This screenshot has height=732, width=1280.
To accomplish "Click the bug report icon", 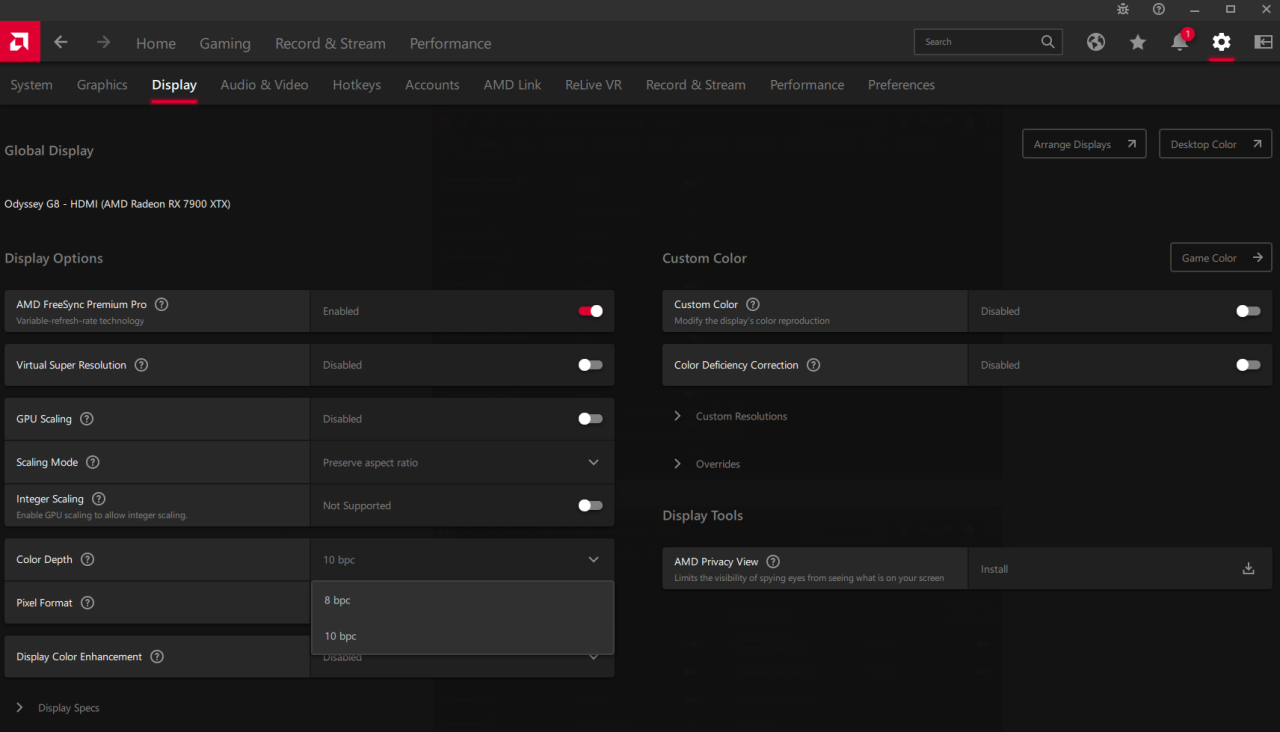I will coord(1123,9).
